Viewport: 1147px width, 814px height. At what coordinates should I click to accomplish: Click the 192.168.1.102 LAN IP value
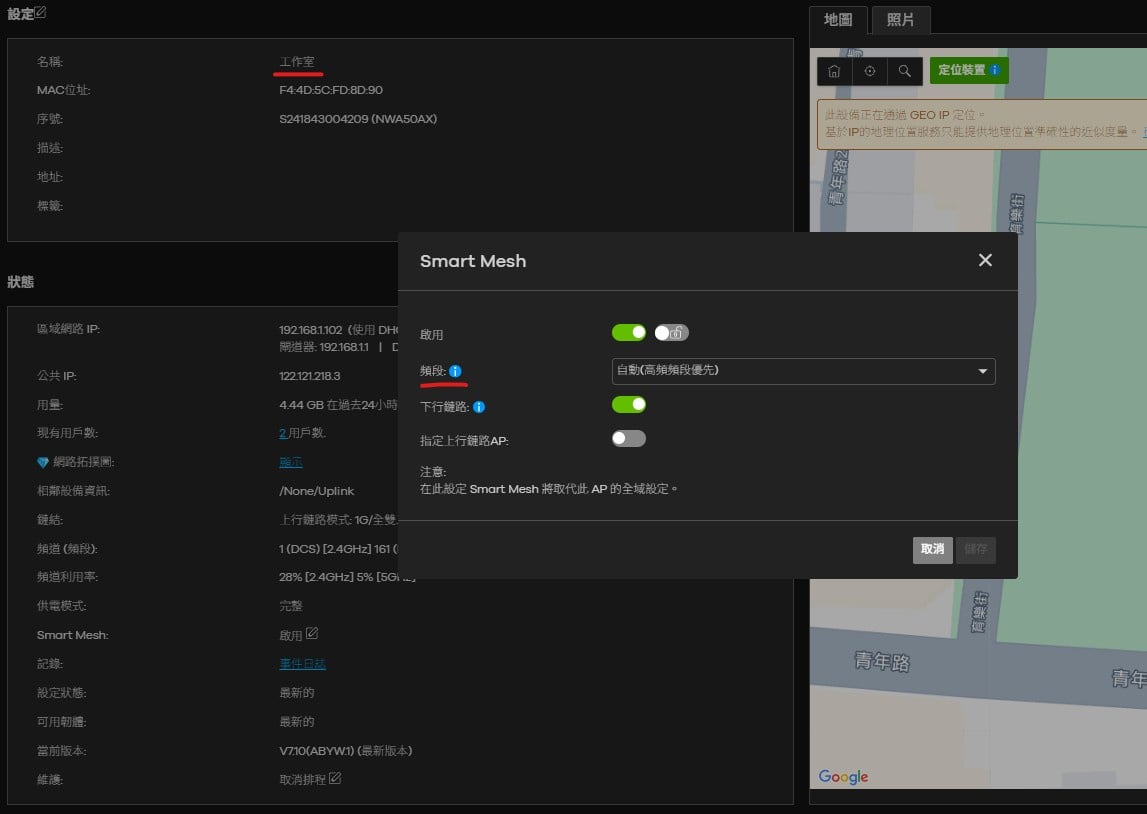[x=310, y=330]
